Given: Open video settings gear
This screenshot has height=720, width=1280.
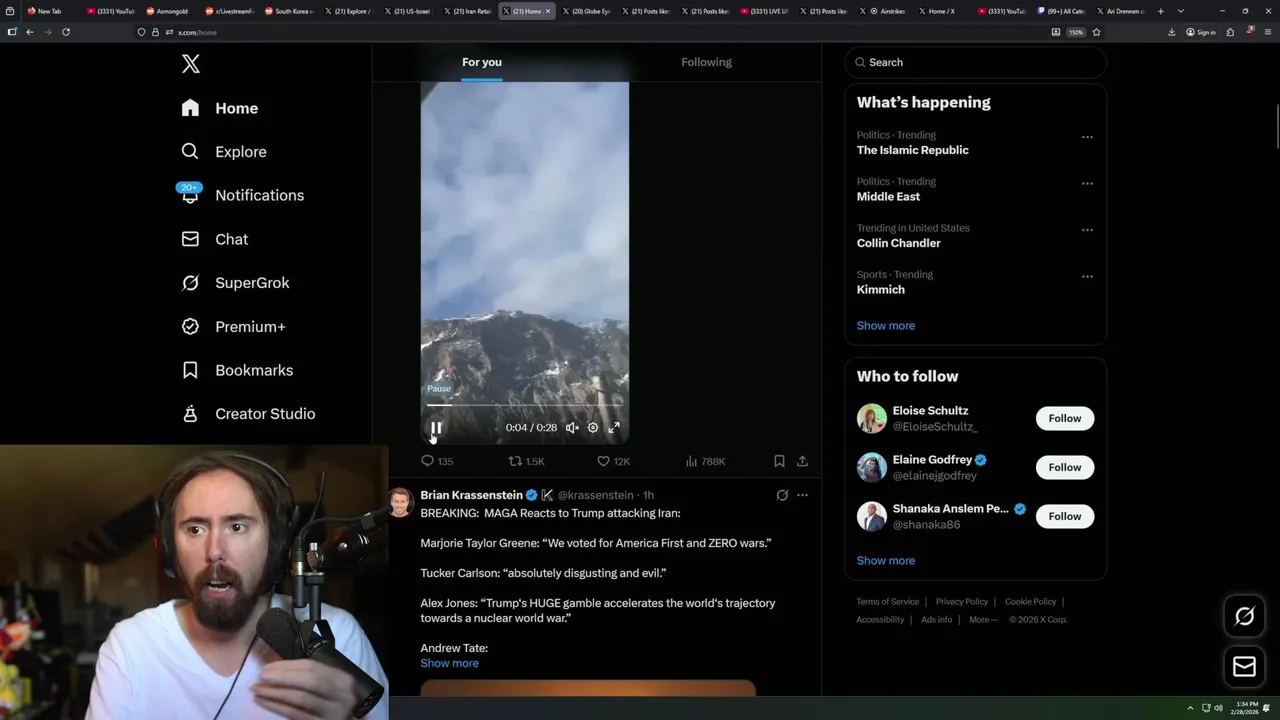Looking at the screenshot, I should tap(593, 428).
